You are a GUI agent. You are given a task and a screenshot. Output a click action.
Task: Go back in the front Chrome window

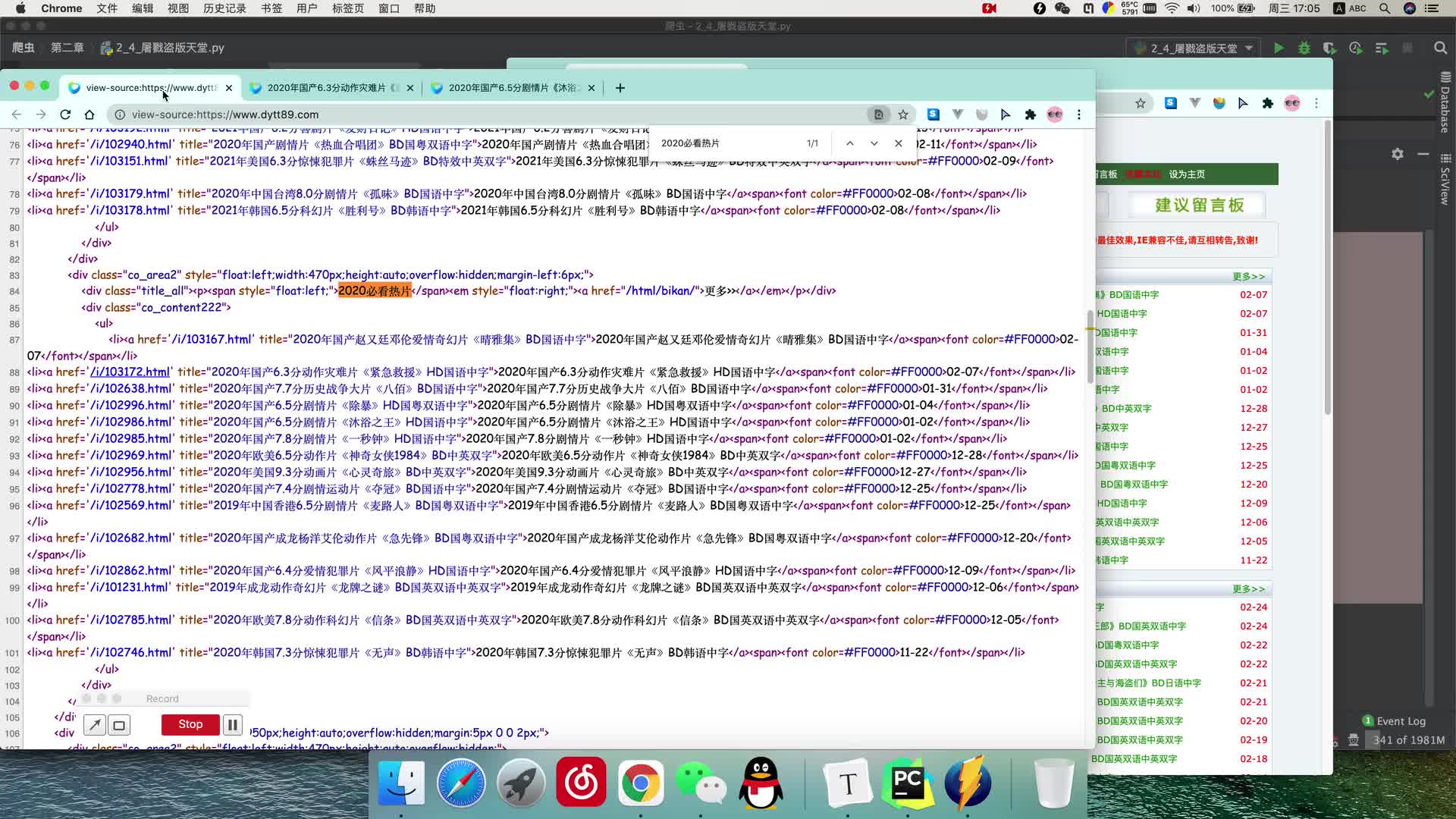[x=17, y=115]
